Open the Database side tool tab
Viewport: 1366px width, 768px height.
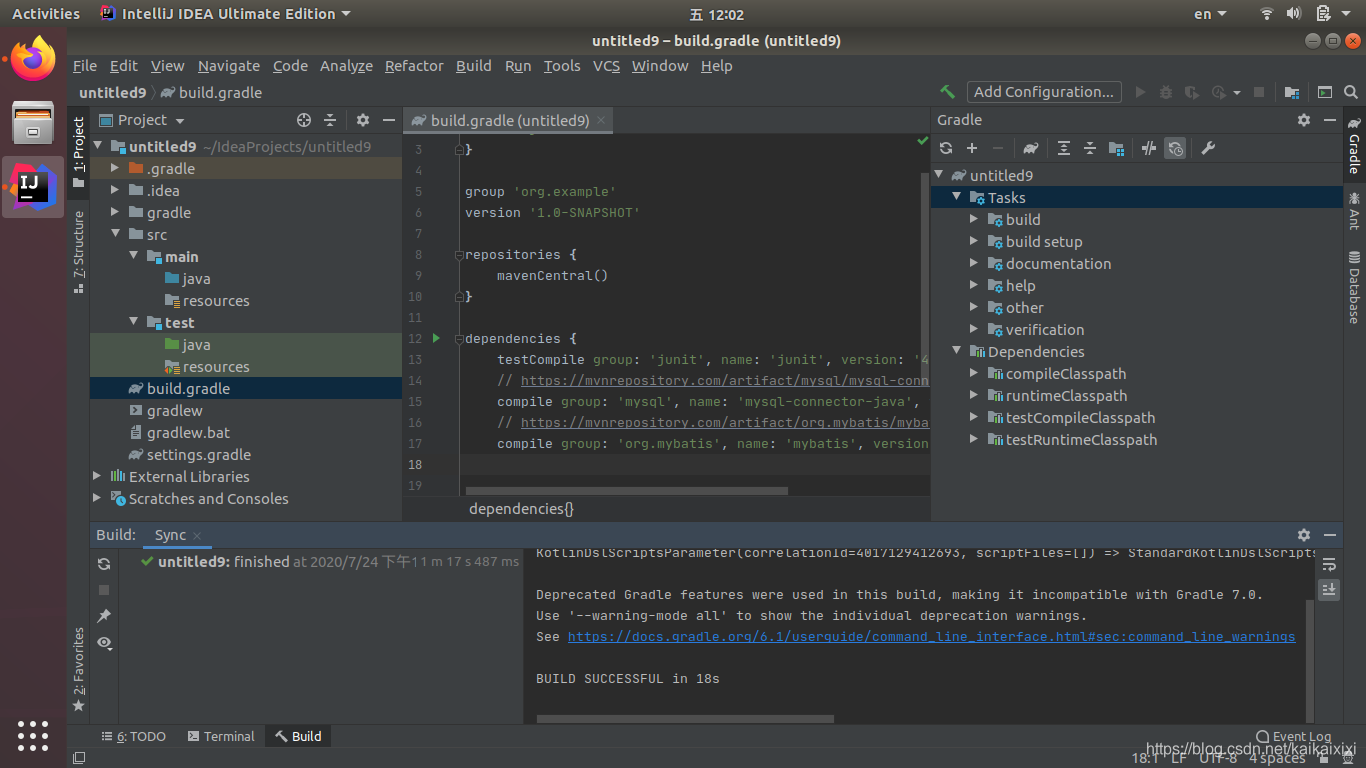click(1354, 288)
